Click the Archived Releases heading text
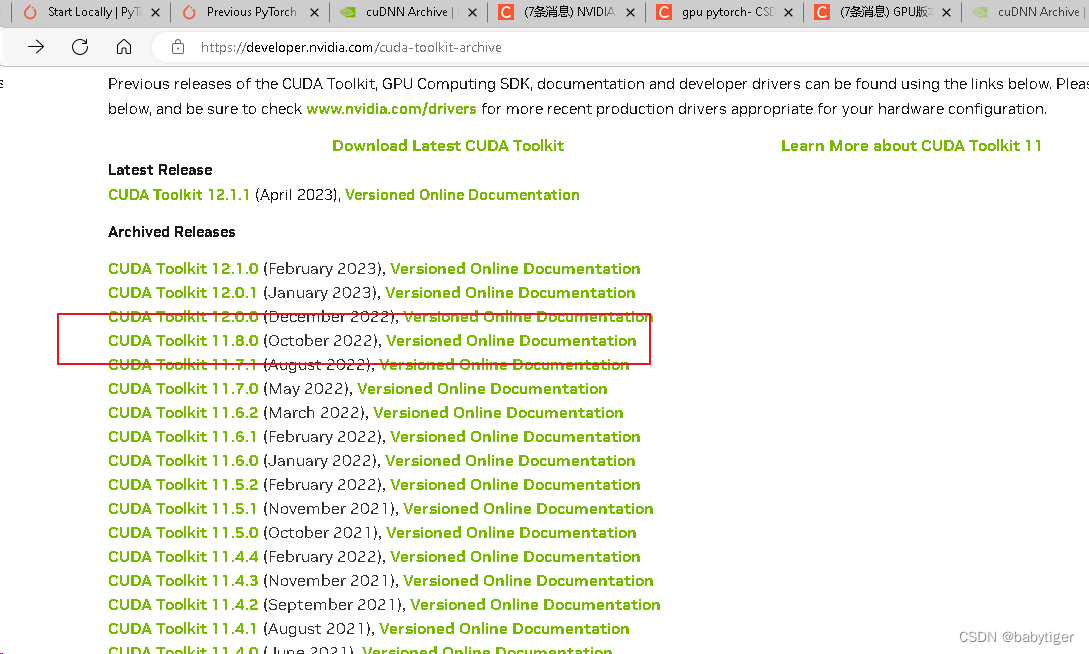Image resolution: width=1089 pixels, height=654 pixels. click(172, 232)
